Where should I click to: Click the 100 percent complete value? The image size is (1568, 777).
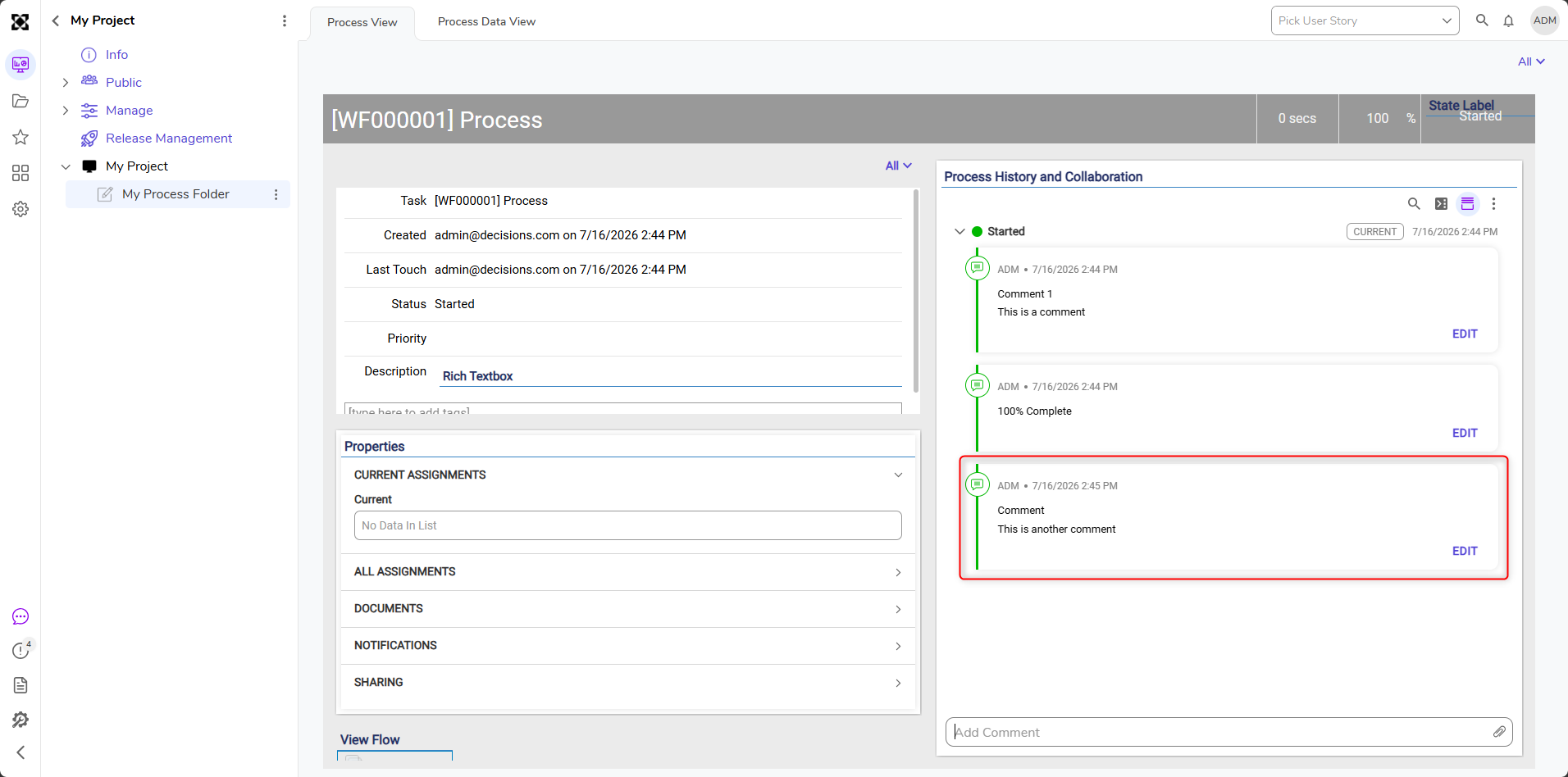coord(1378,119)
